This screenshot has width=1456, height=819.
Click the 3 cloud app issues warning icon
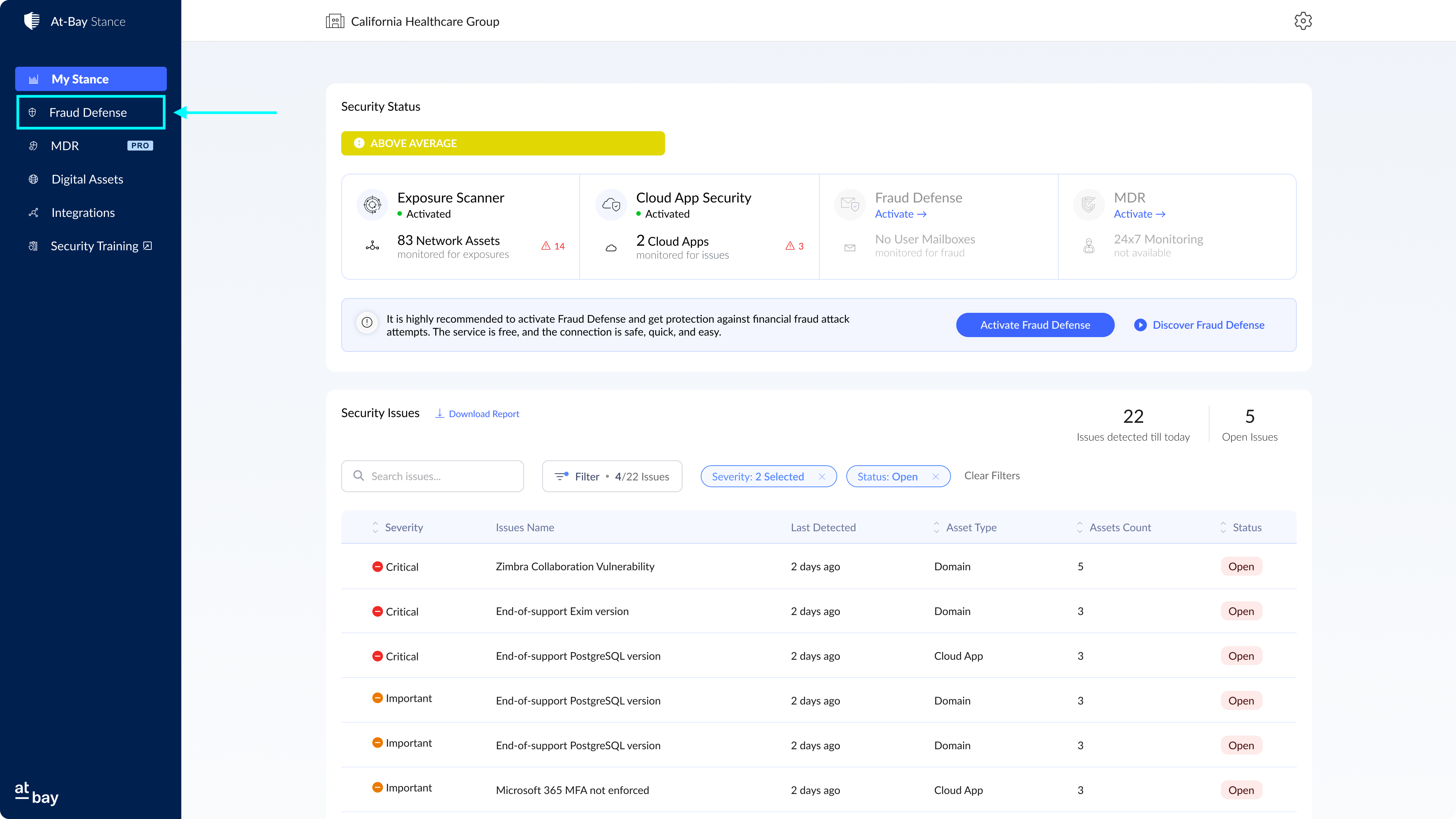pos(789,246)
